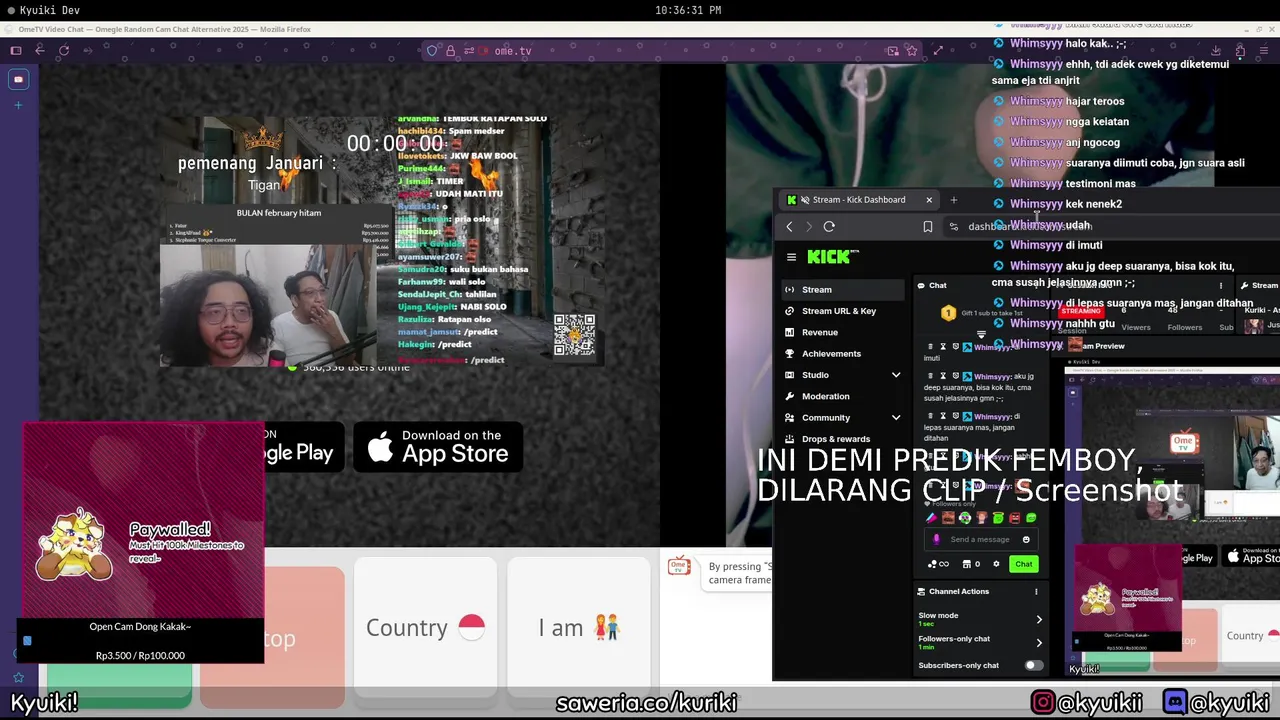Click the pinned tab in Firefox vertical tabs
This screenshot has width=1280, height=720.
pos(18,79)
